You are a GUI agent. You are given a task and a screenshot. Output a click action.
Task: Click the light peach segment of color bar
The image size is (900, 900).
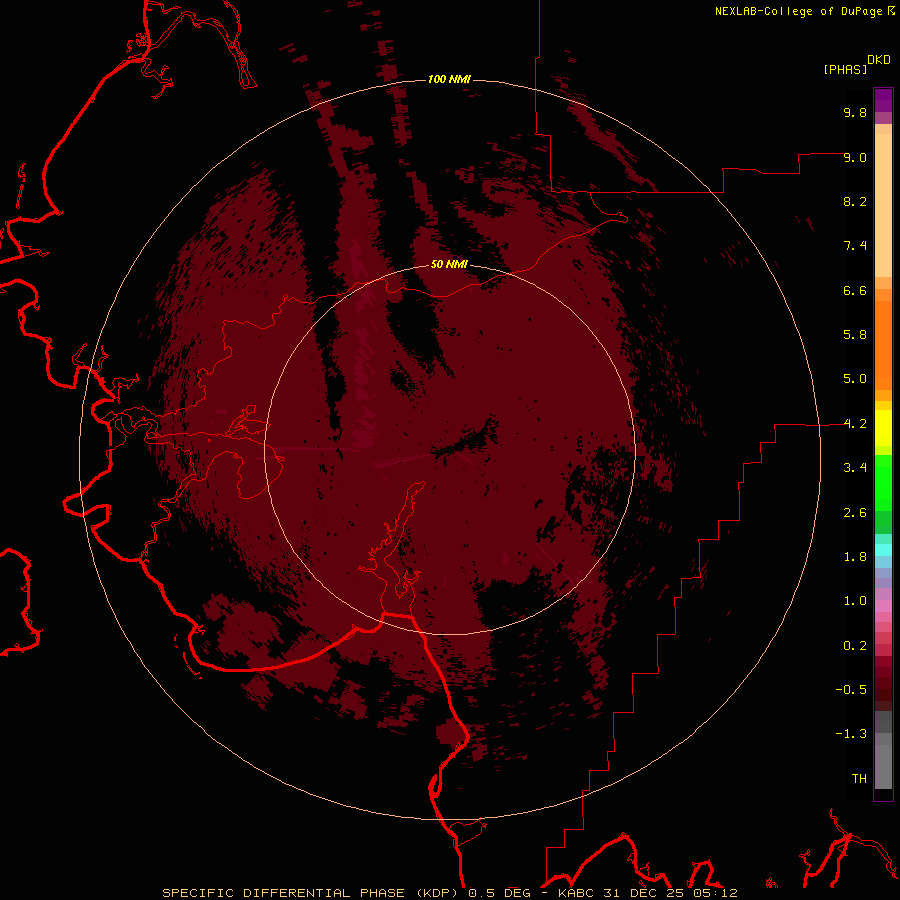click(883, 205)
